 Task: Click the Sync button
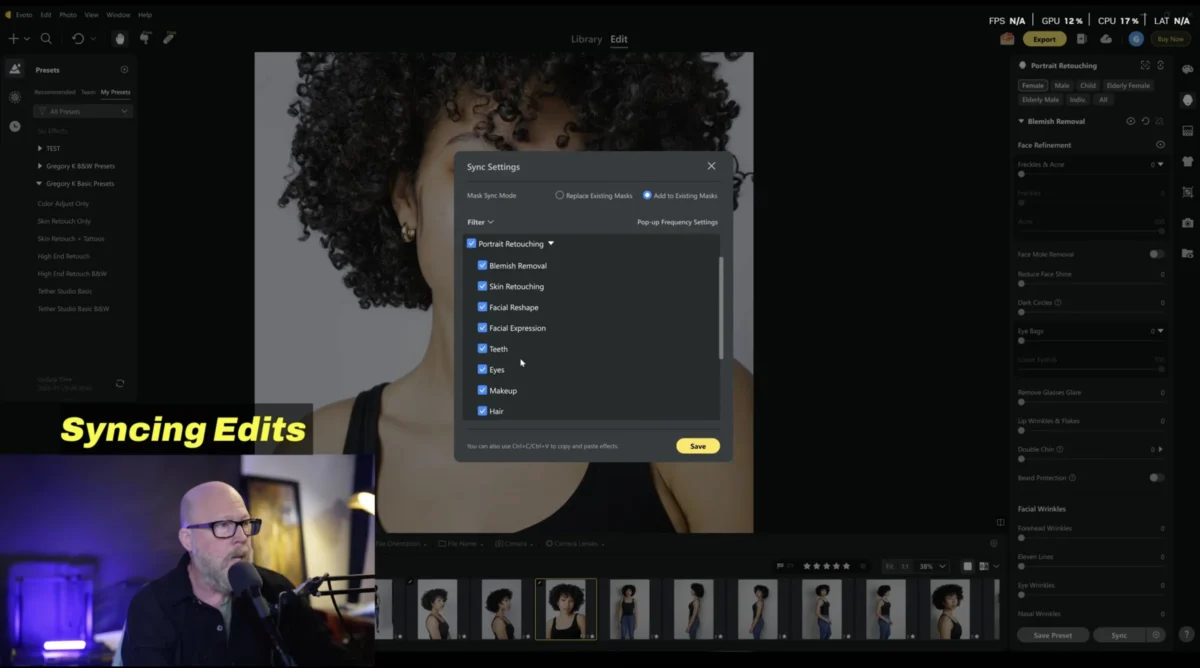tap(1119, 635)
